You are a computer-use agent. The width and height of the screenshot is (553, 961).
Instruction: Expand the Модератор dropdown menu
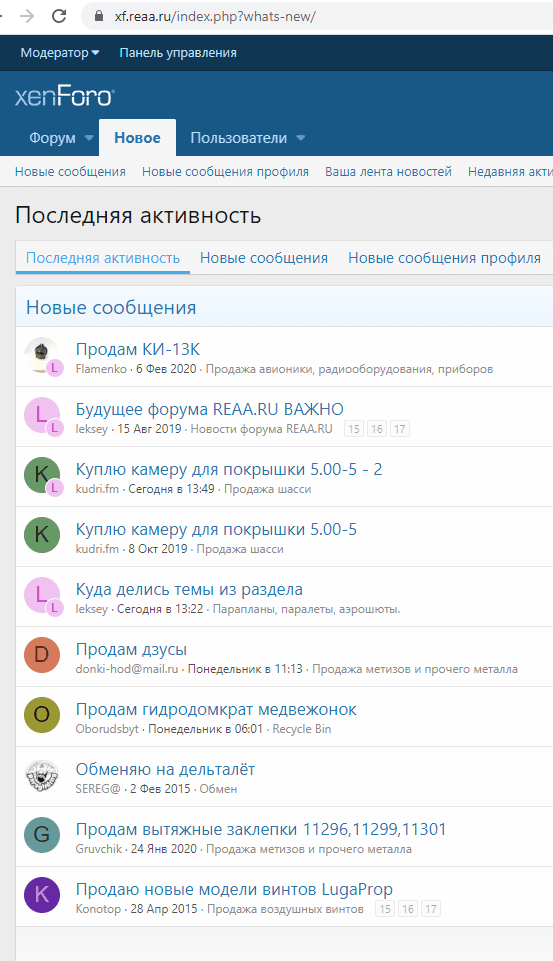click(59, 53)
